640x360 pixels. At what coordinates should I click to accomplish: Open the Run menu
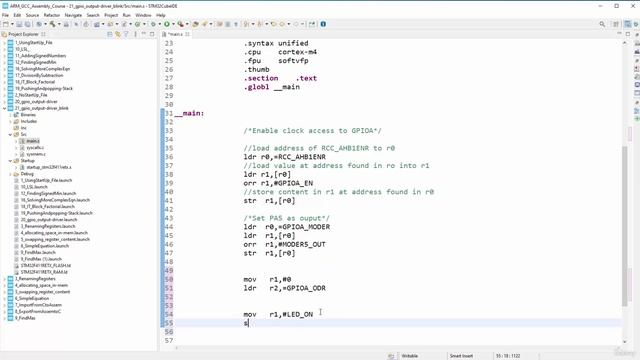pyautogui.click(x=127, y=15)
